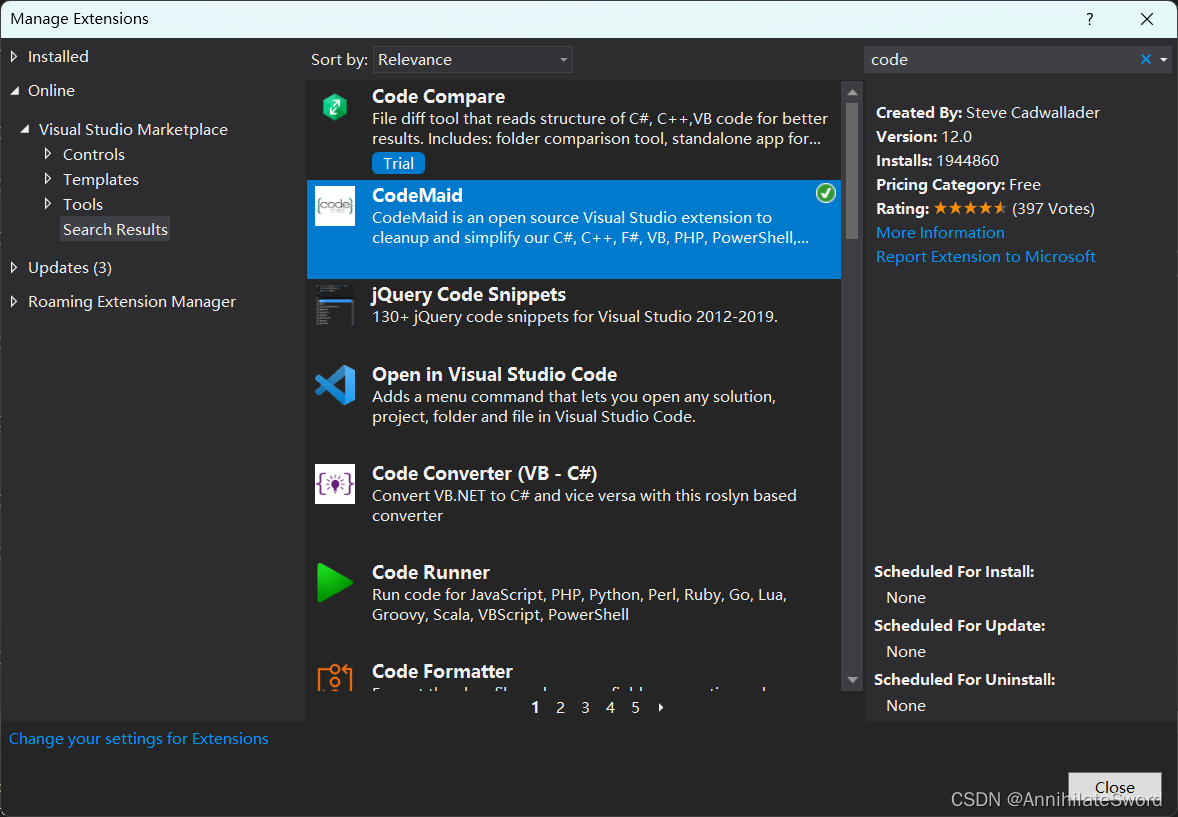The height and width of the screenshot is (817, 1178).
Task: Click the green installed checkmark on CodeMaid
Action: click(x=825, y=193)
